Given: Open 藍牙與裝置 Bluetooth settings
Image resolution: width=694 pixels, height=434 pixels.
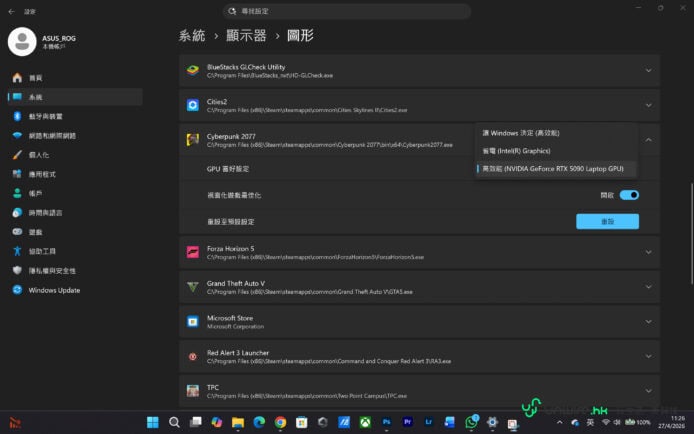Looking at the screenshot, I should [x=75, y=116].
